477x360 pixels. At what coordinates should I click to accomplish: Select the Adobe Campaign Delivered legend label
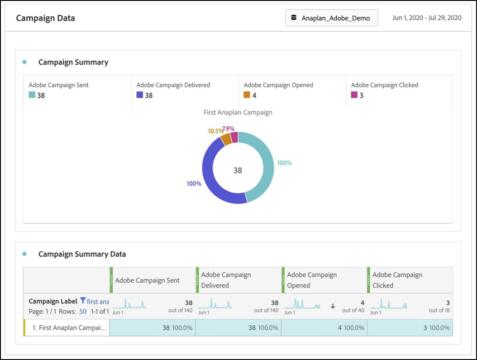(x=173, y=85)
